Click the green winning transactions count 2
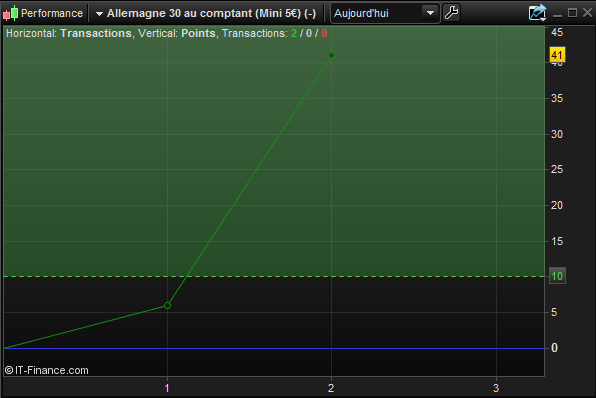Viewport: 596px width, 398px height. coord(294,33)
